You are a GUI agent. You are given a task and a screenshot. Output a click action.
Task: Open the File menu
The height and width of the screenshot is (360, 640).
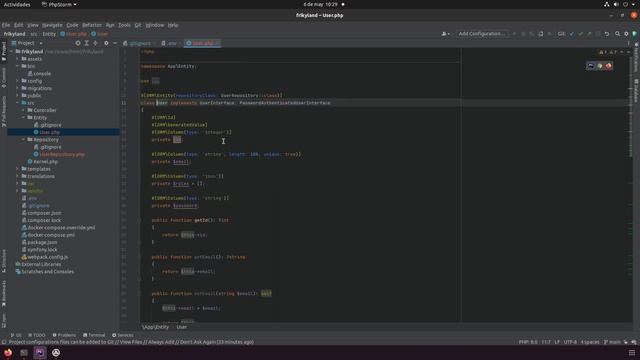click(6, 25)
